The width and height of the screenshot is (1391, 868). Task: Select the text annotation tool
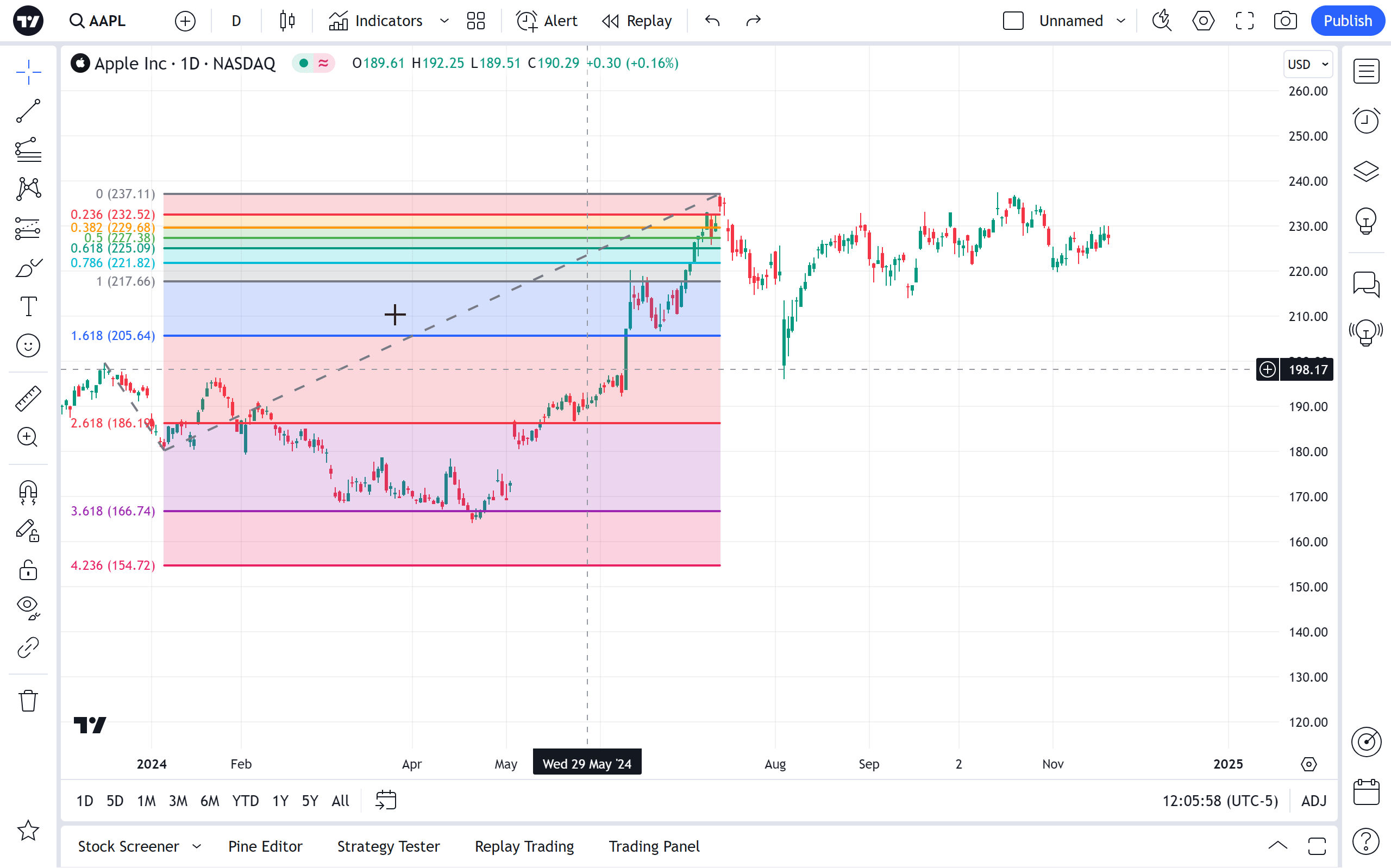point(28,306)
